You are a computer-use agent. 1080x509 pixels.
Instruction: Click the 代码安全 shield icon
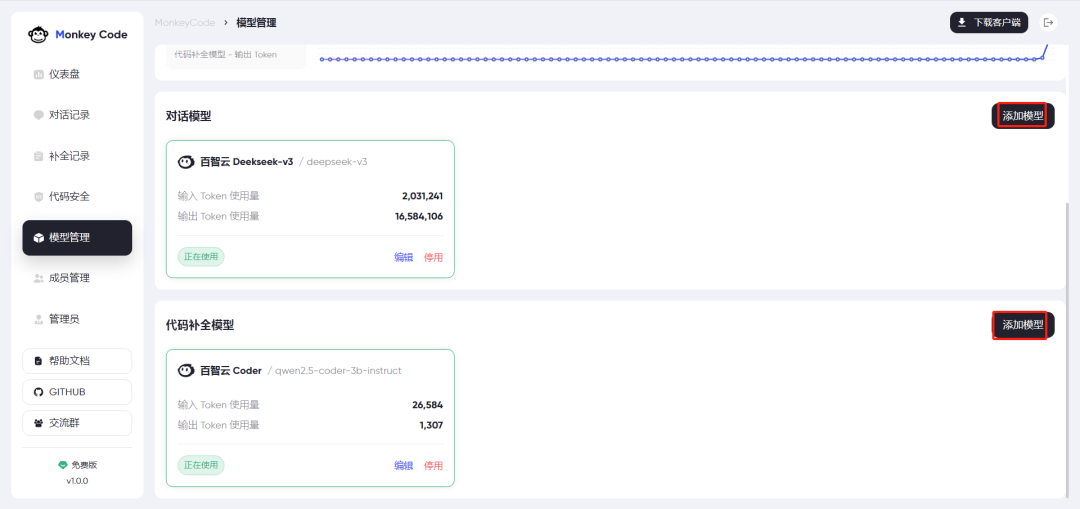pyautogui.click(x=39, y=197)
